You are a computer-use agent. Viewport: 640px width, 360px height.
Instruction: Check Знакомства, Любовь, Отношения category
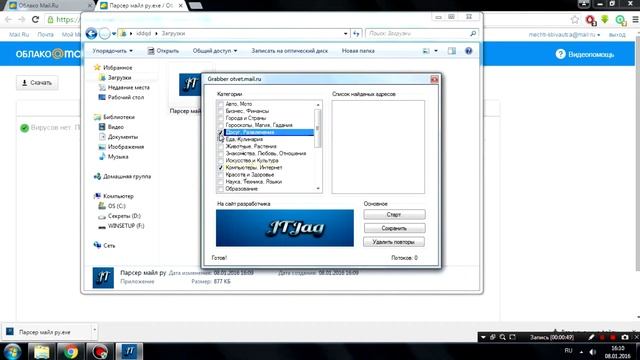[x=220, y=153]
